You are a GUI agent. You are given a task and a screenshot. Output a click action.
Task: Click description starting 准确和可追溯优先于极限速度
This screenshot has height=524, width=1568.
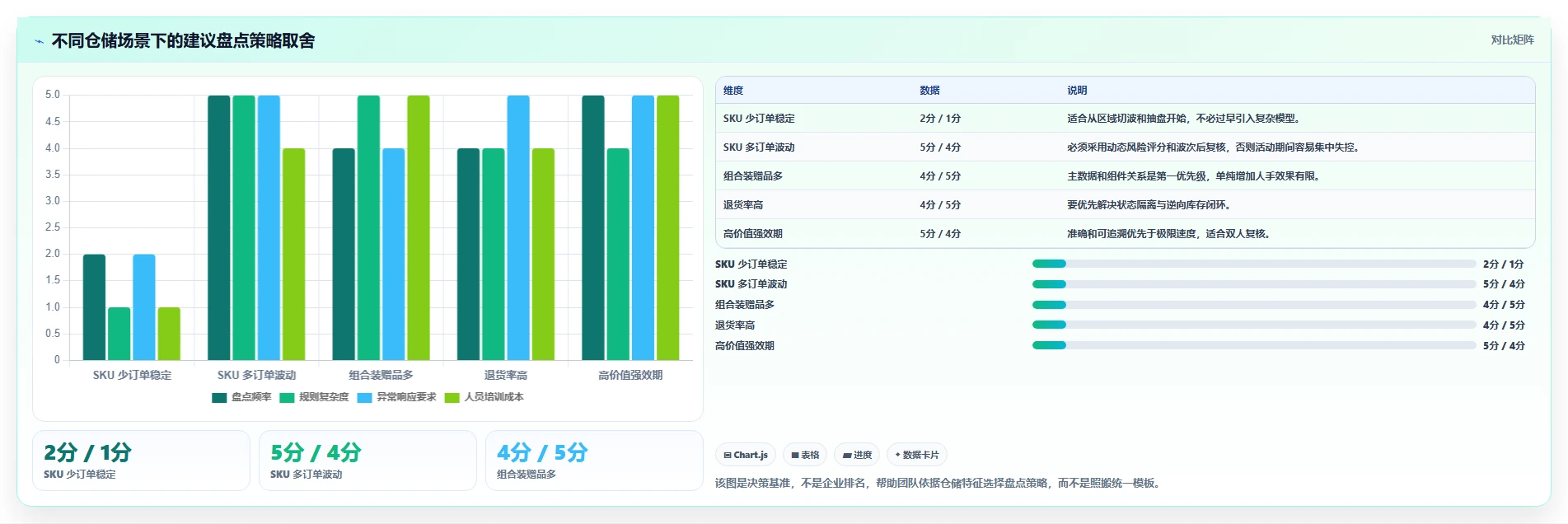coord(1171,234)
